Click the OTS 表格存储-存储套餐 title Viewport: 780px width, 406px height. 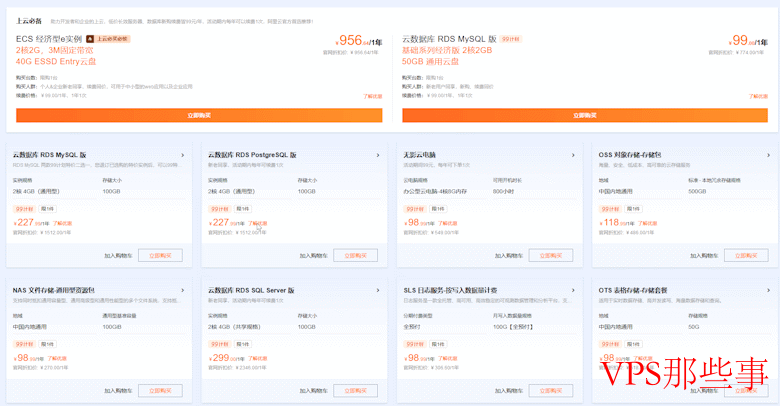coord(633,291)
